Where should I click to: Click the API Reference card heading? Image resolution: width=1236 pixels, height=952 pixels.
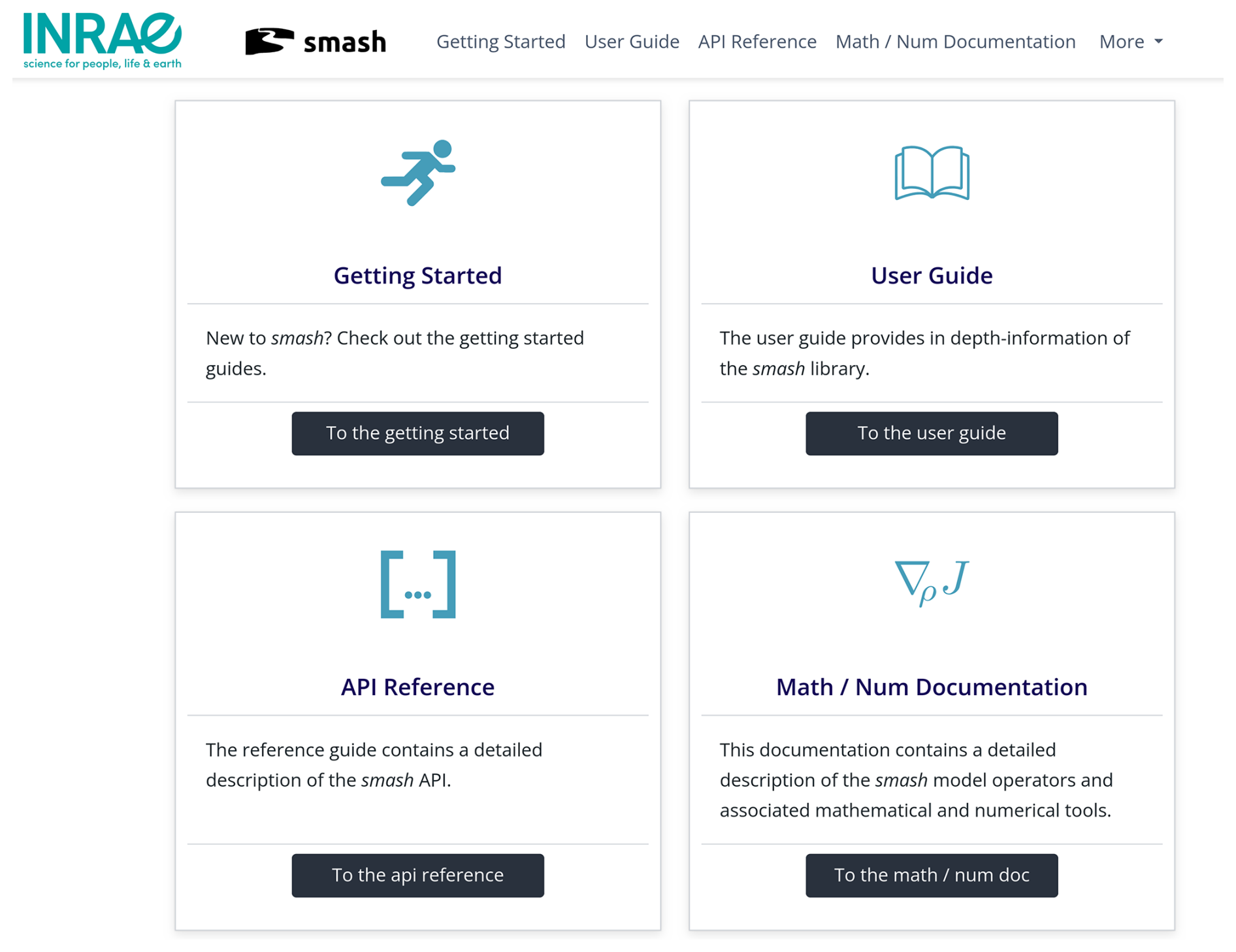(418, 687)
